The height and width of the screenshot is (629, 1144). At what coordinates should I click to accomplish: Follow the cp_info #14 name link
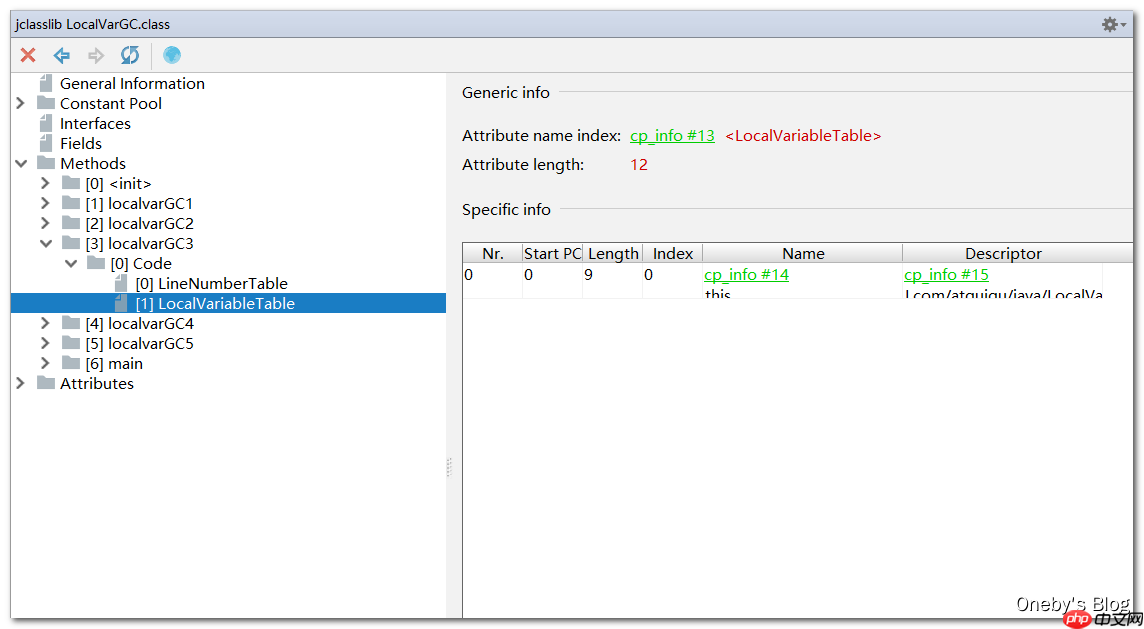pos(746,275)
